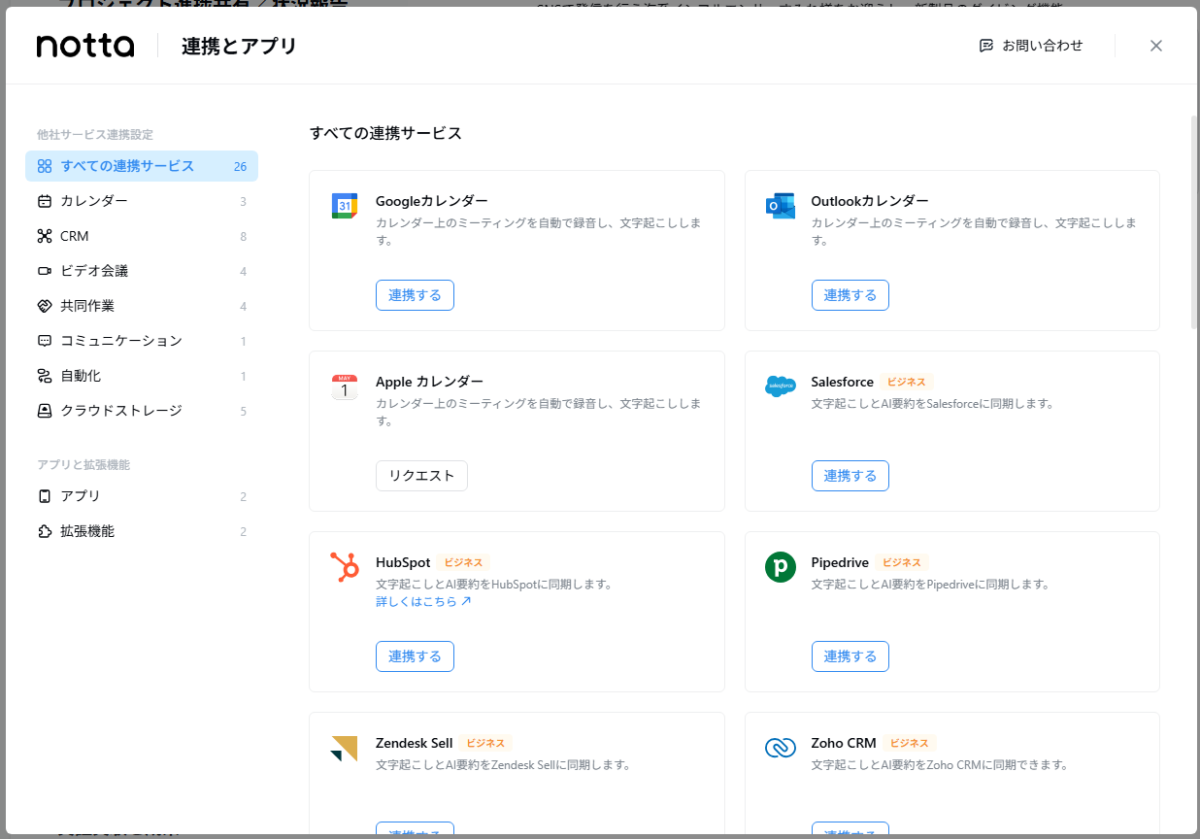This screenshot has height=839, width=1200.
Task: Open the HubSpot 詳しくはこちら link
Action: [423, 602]
